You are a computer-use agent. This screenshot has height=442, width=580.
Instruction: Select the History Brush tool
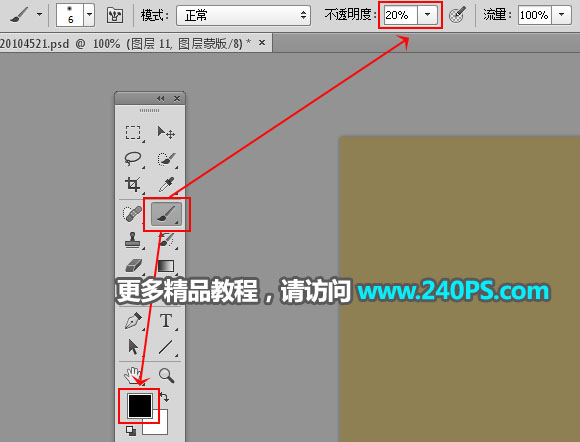[x=167, y=240]
